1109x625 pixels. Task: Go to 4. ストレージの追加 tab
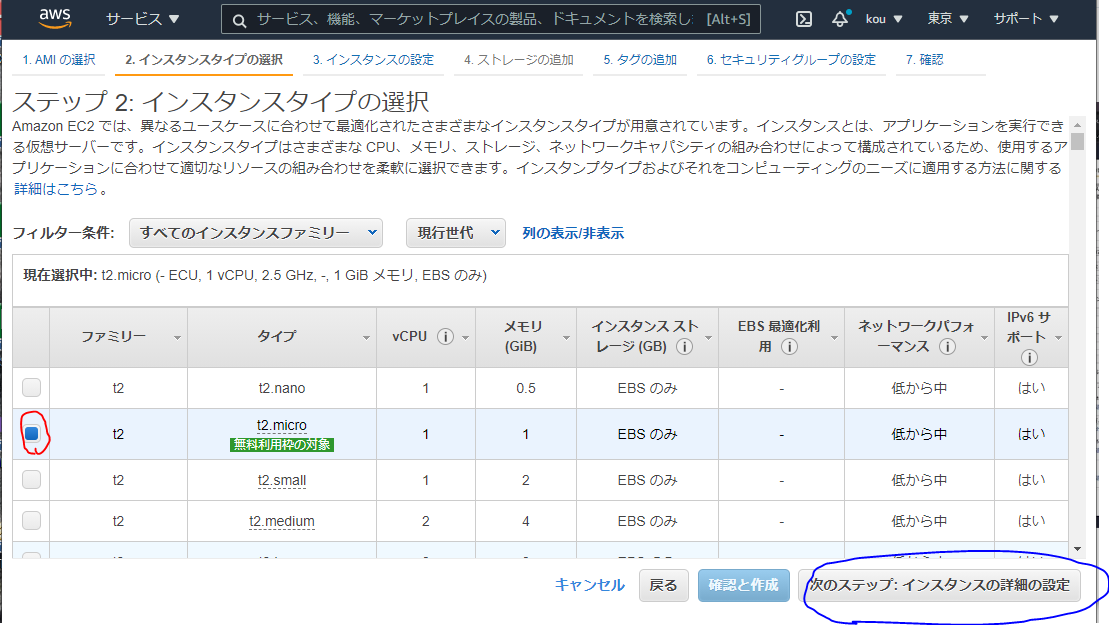click(x=518, y=60)
